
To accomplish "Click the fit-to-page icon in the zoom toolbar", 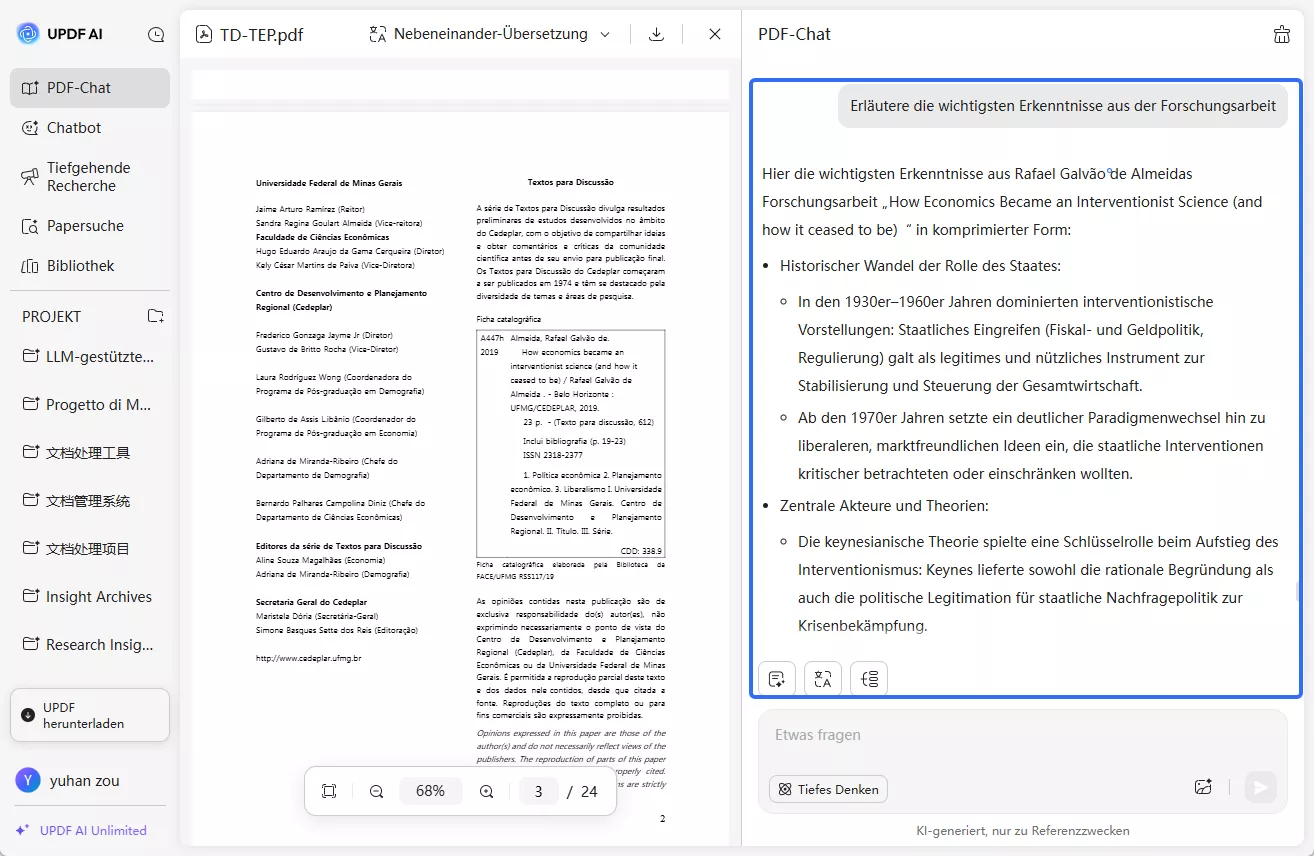I will coord(328,790).
